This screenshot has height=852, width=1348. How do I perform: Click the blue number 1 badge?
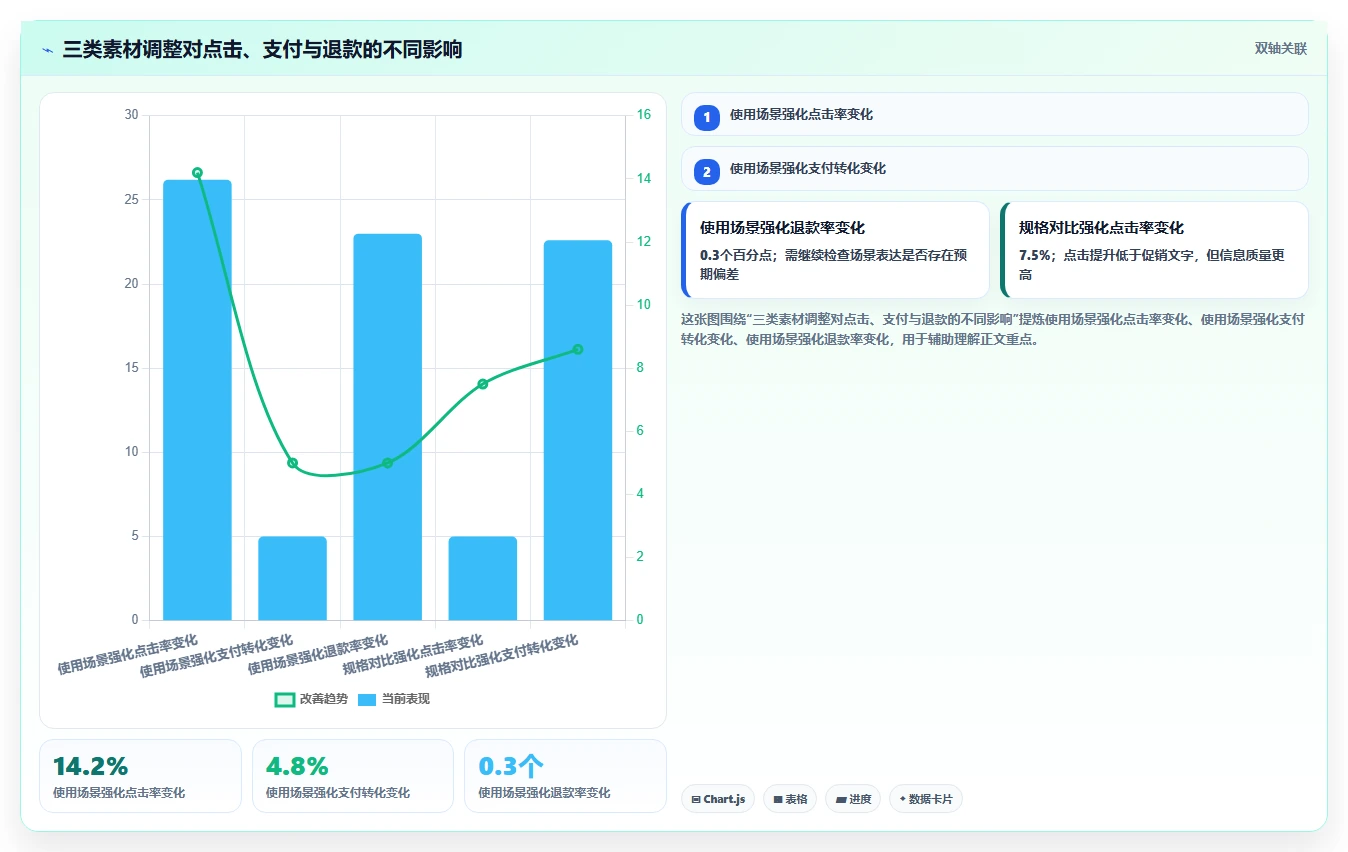click(x=707, y=118)
